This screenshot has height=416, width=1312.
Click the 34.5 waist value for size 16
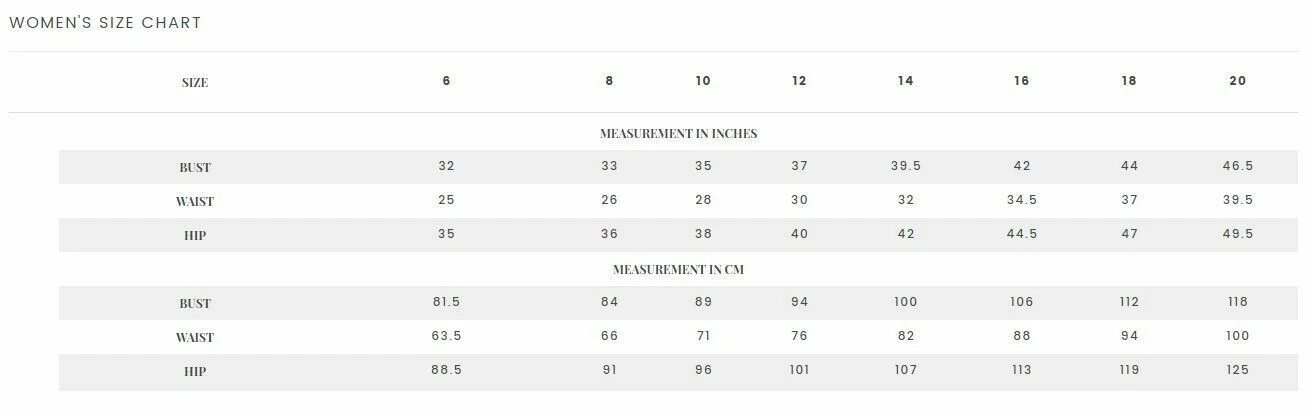coord(1021,200)
